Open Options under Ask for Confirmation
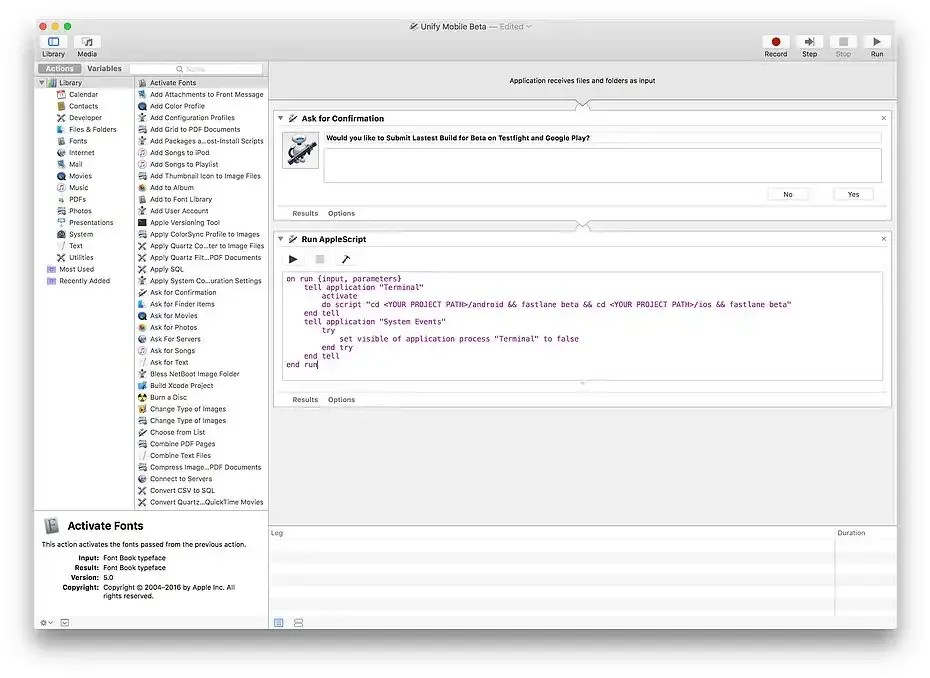This screenshot has width=930, height=678. coord(341,213)
